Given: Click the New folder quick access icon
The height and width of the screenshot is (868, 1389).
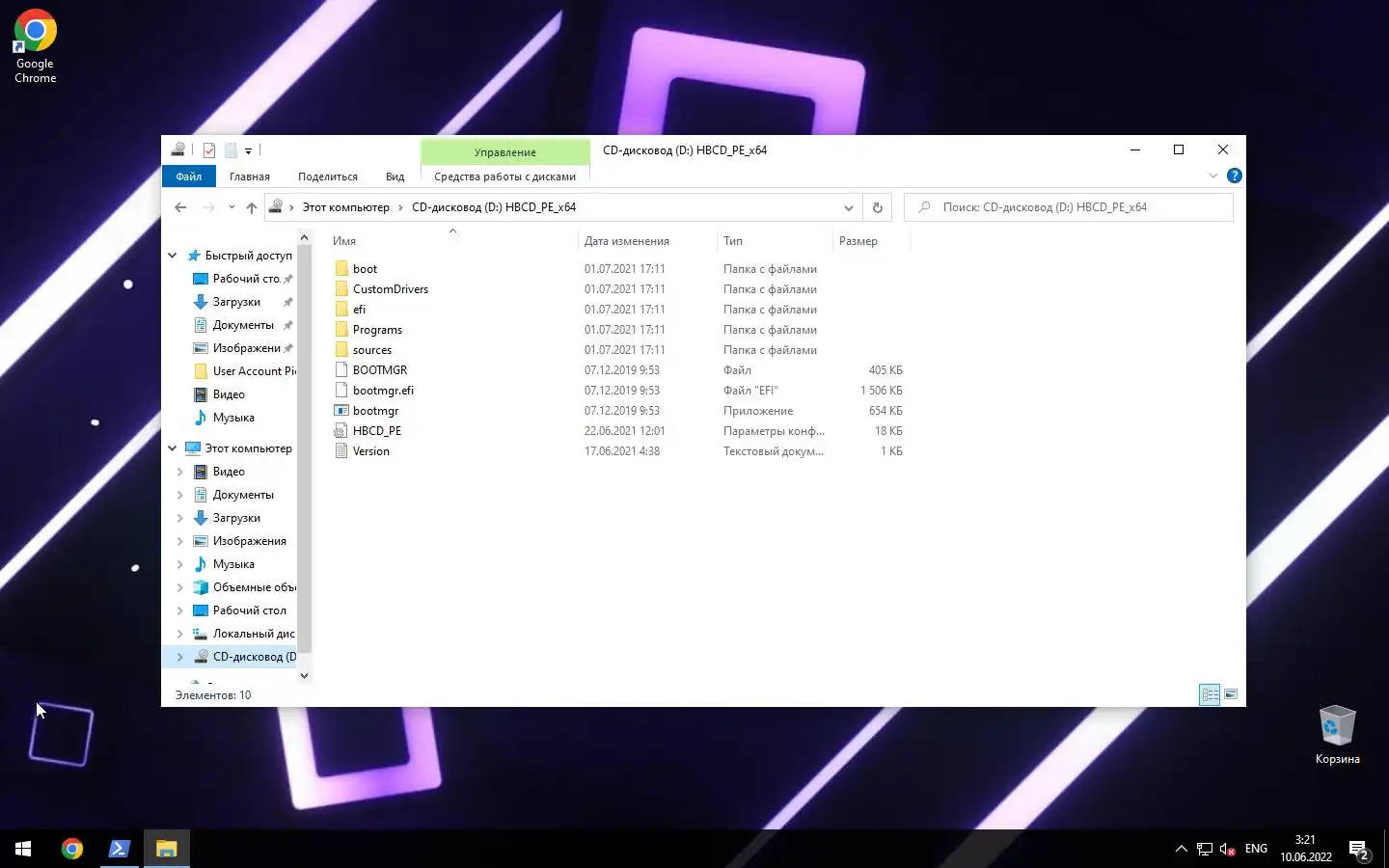Looking at the screenshot, I should pos(231,150).
